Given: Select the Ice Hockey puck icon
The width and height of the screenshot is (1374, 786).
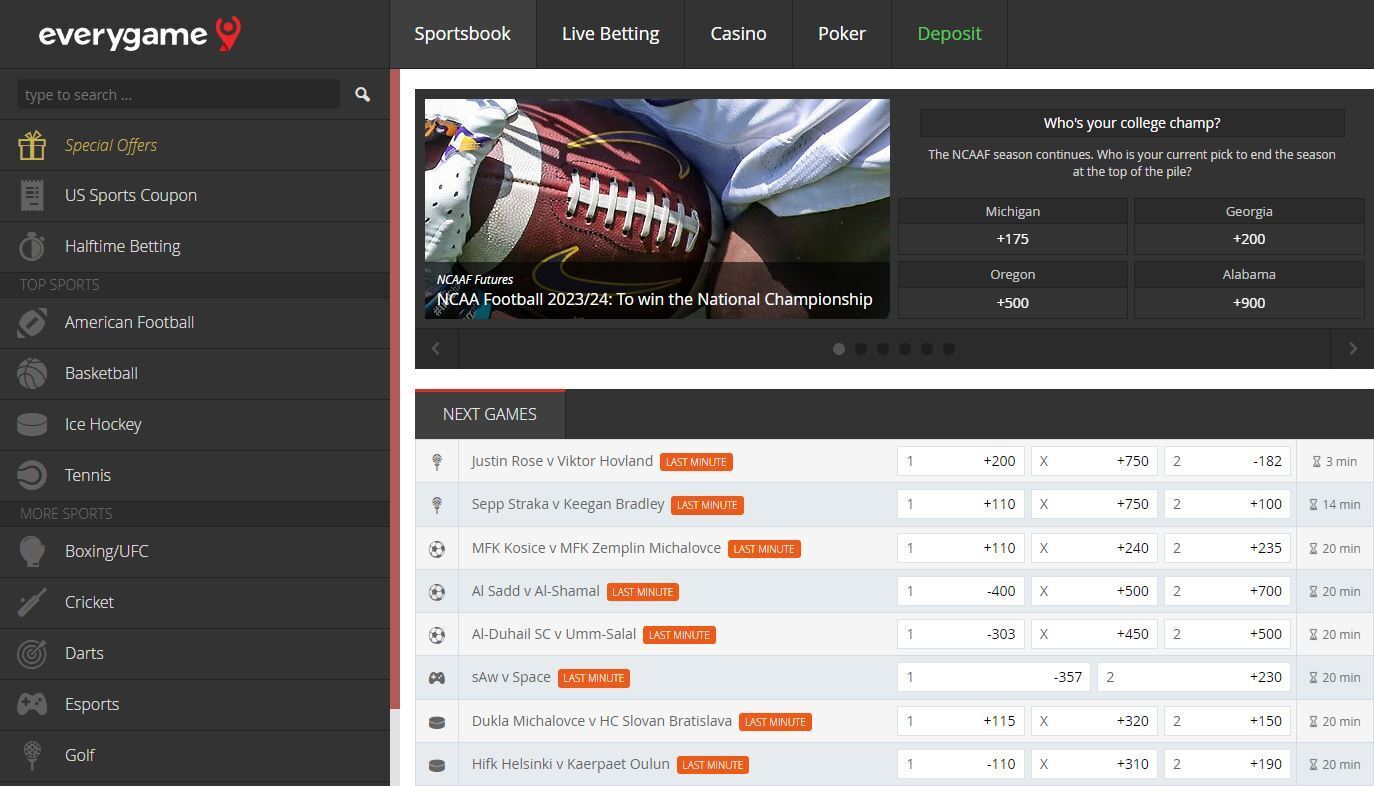Looking at the screenshot, I should pos(31,424).
